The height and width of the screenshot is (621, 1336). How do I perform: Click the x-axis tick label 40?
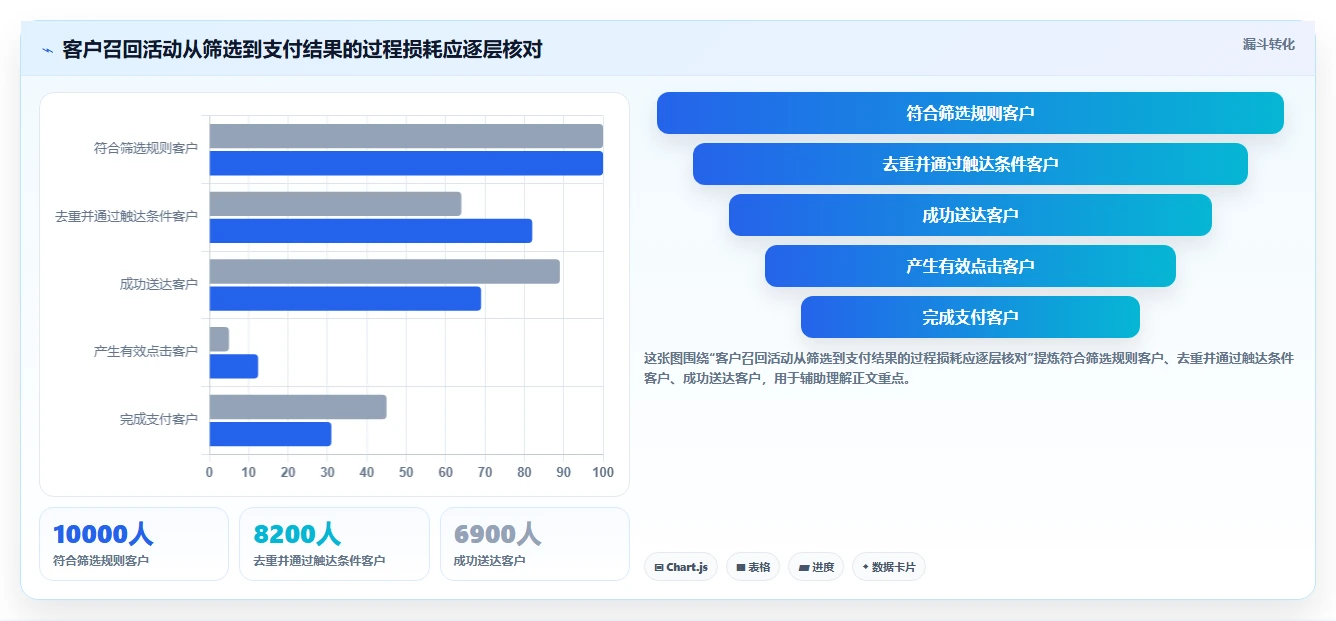tap(367, 472)
